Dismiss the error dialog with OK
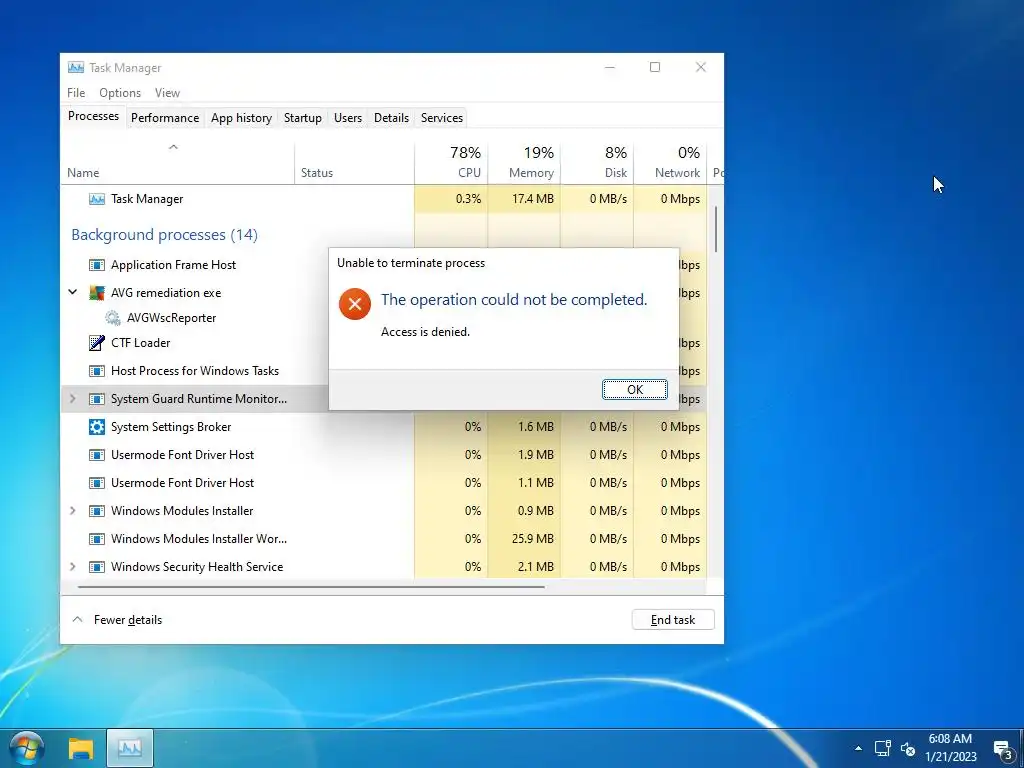 (x=635, y=390)
